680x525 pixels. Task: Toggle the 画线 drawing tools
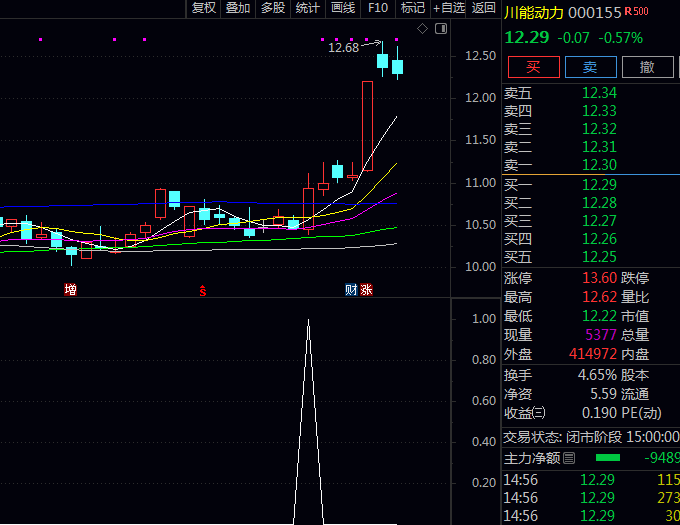[343, 8]
